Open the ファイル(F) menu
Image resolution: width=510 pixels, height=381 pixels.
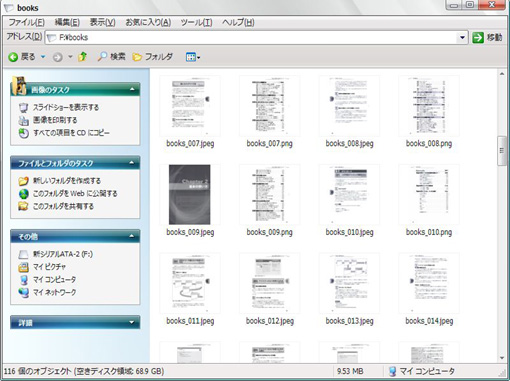pyautogui.click(x=26, y=22)
